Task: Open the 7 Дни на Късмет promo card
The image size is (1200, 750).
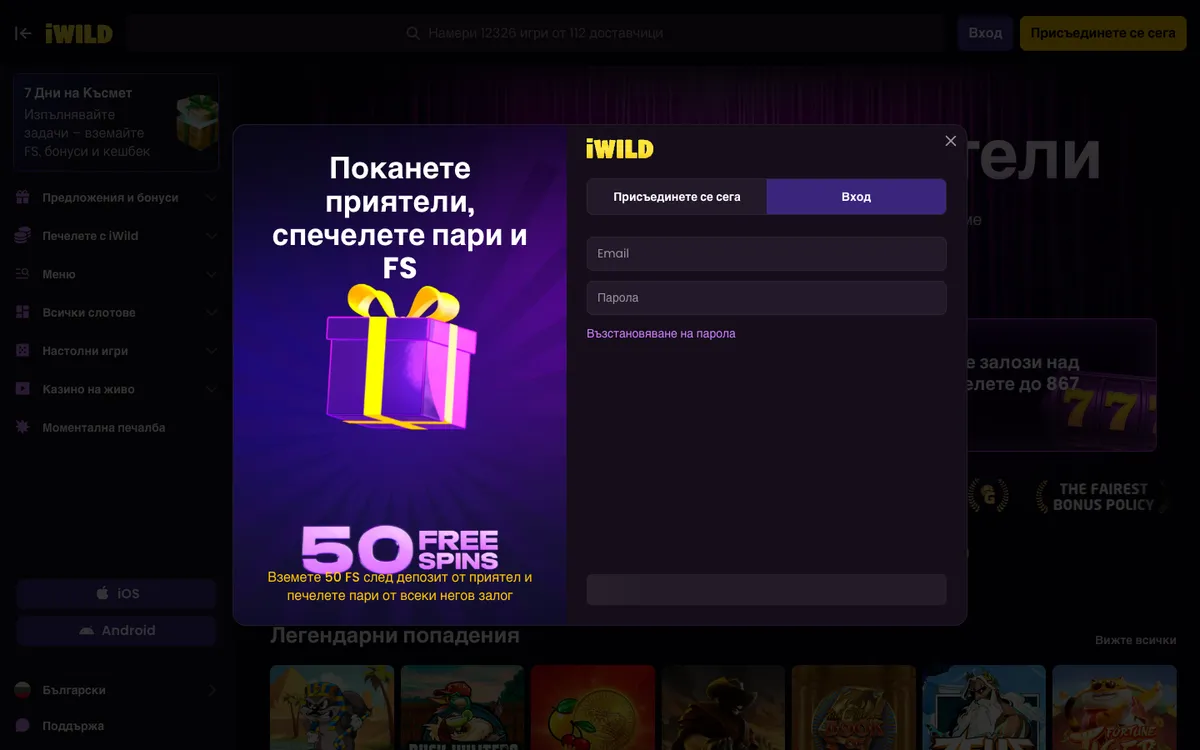Action: pyautogui.click(x=116, y=122)
